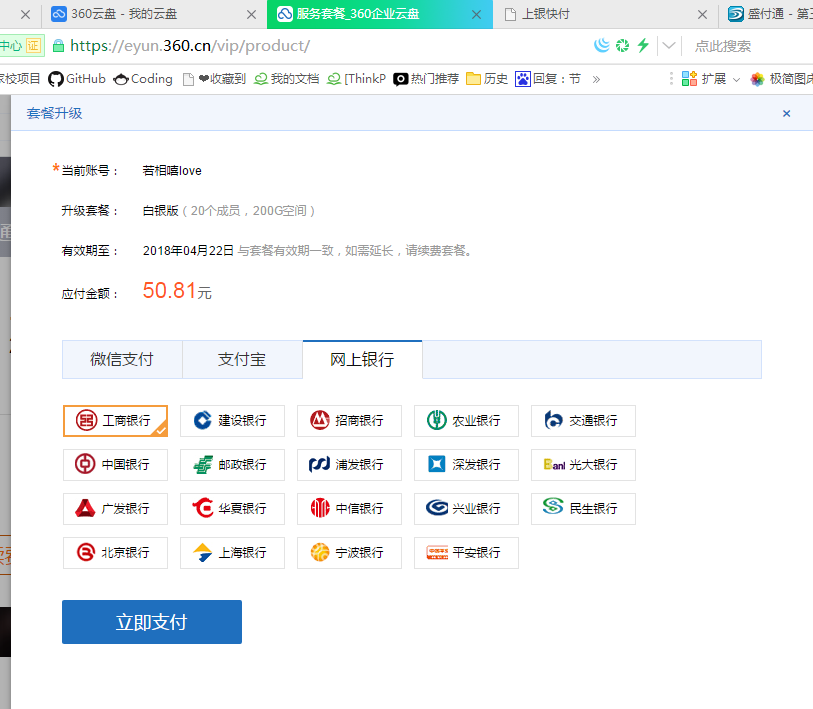Click the blue moon night-mode icon
The height and width of the screenshot is (709, 813).
click(x=601, y=46)
